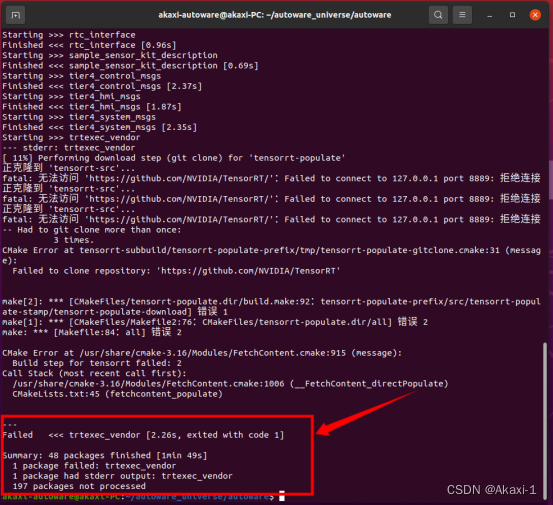Minimize the terminal window
Image resolution: width=553 pixels, height=505 pixels.
point(490,15)
